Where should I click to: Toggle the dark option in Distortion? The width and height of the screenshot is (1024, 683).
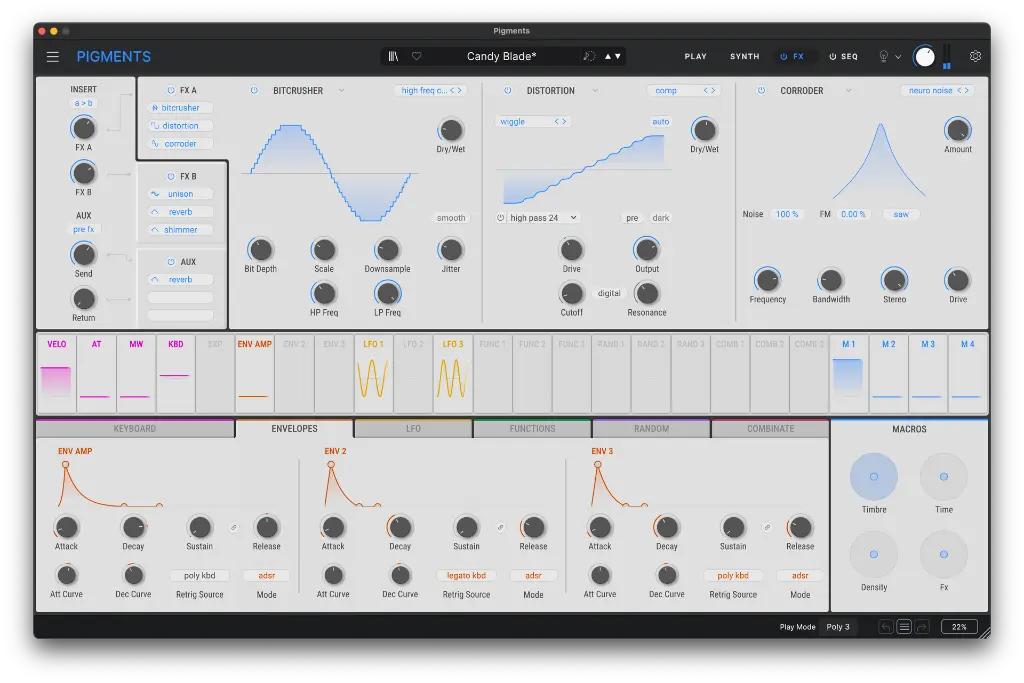point(660,218)
